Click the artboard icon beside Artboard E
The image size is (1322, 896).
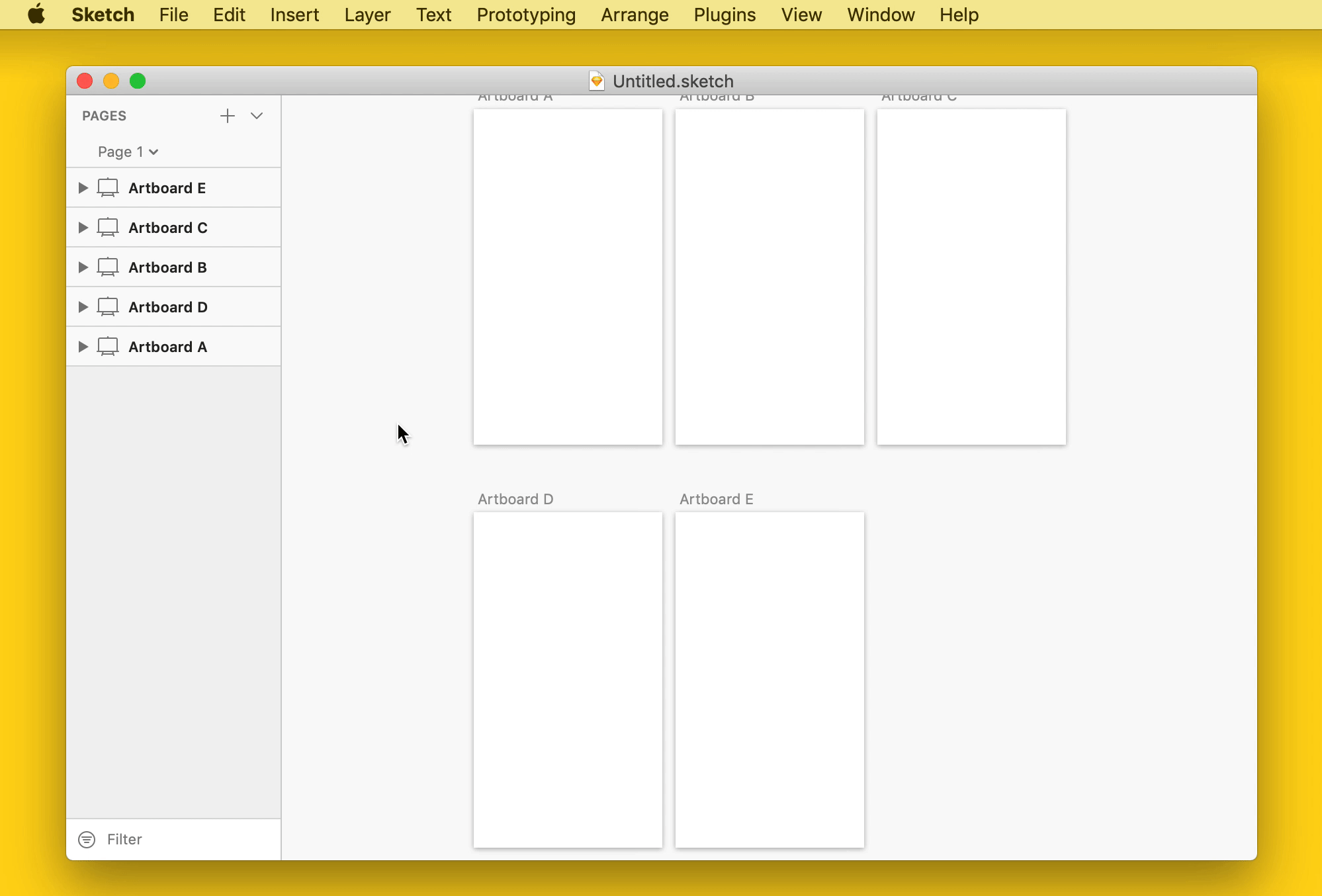108,188
